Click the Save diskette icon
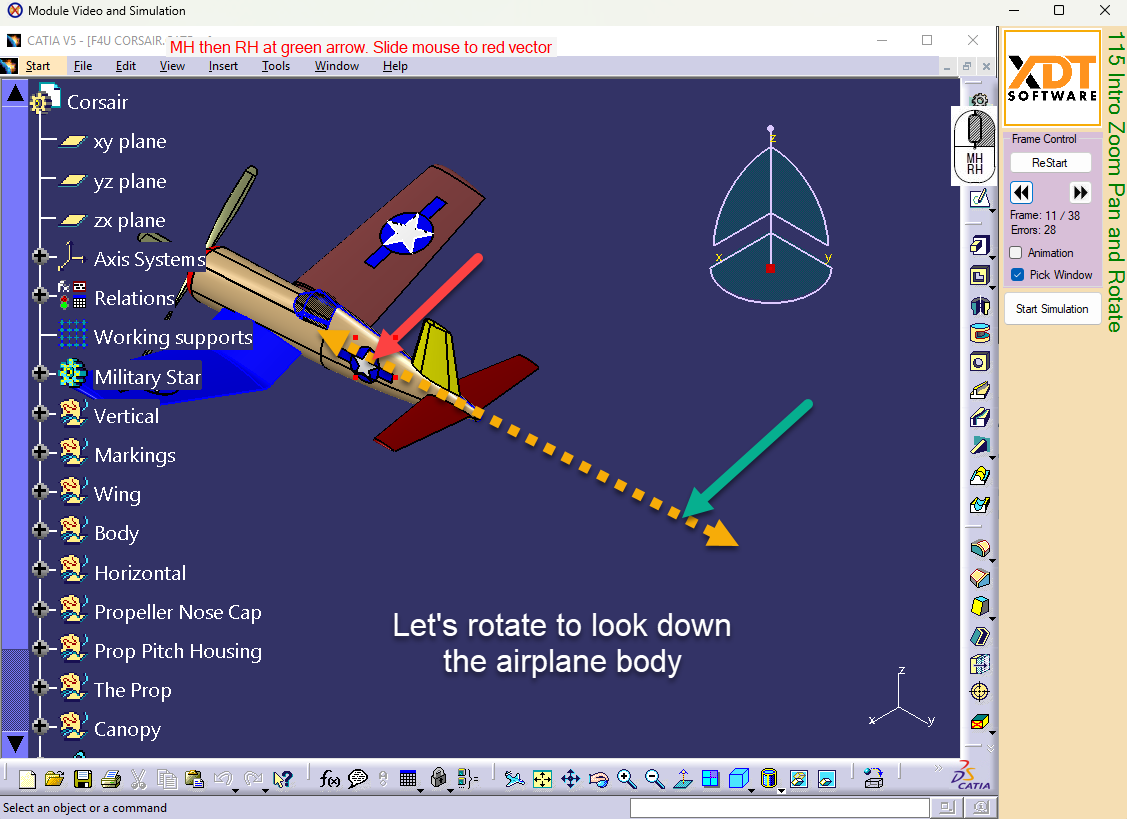 click(x=83, y=779)
